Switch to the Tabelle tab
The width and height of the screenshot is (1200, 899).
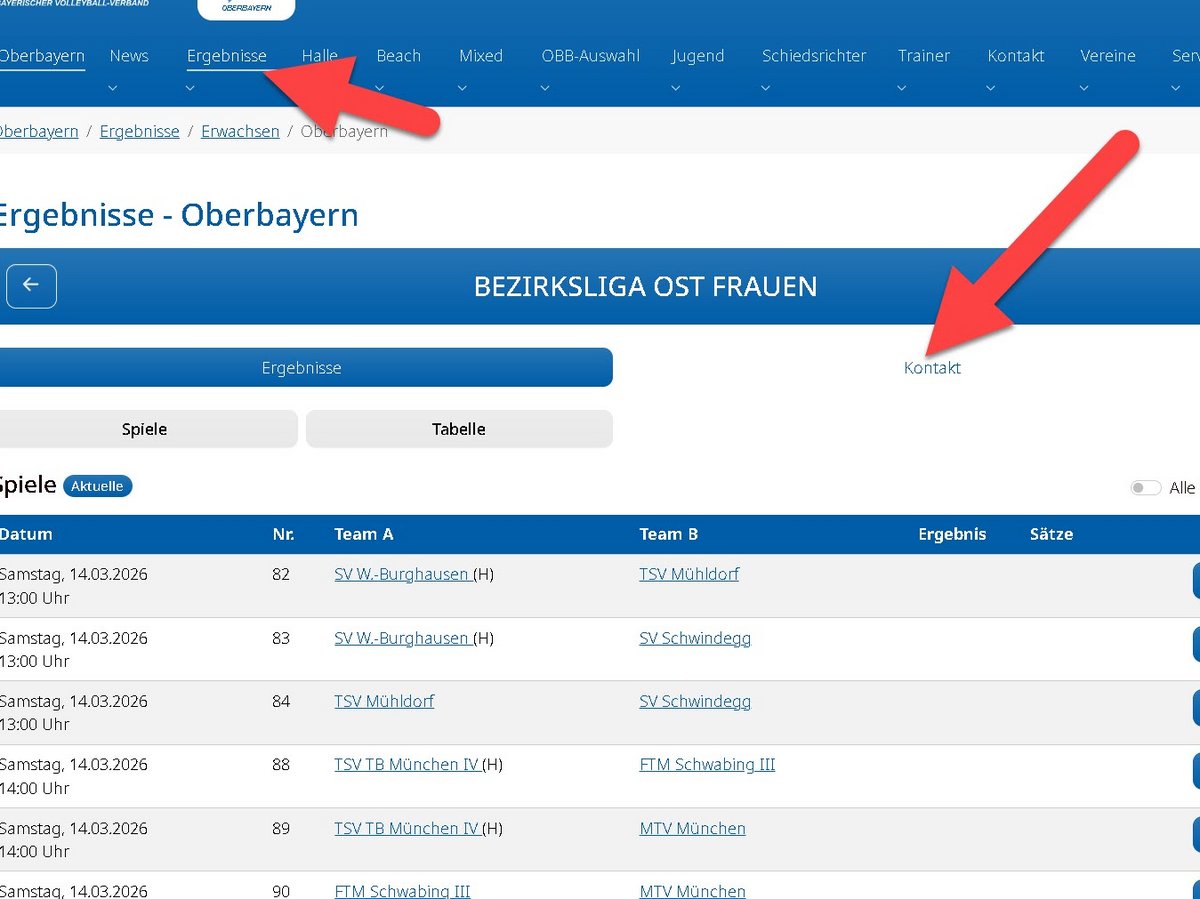point(459,429)
